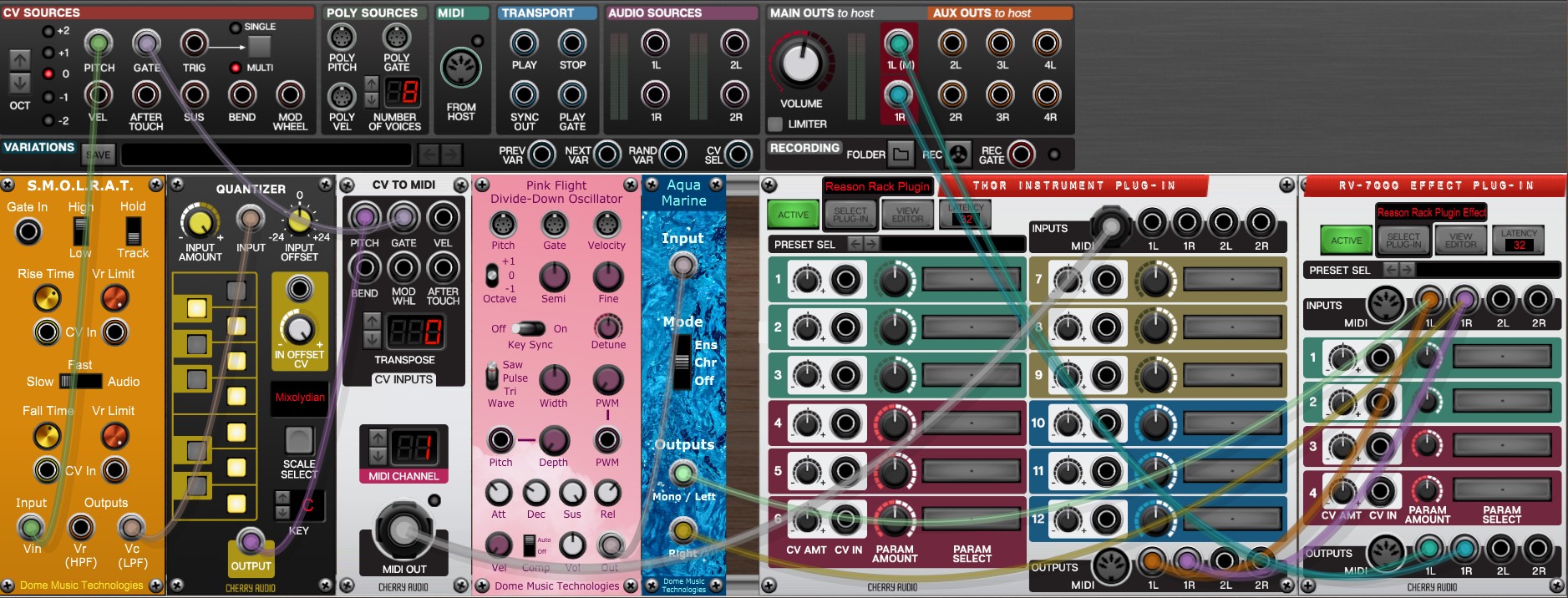Click the RECORDING section label
The height and width of the screenshot is (598, 1568).
(x=804, y=148)
